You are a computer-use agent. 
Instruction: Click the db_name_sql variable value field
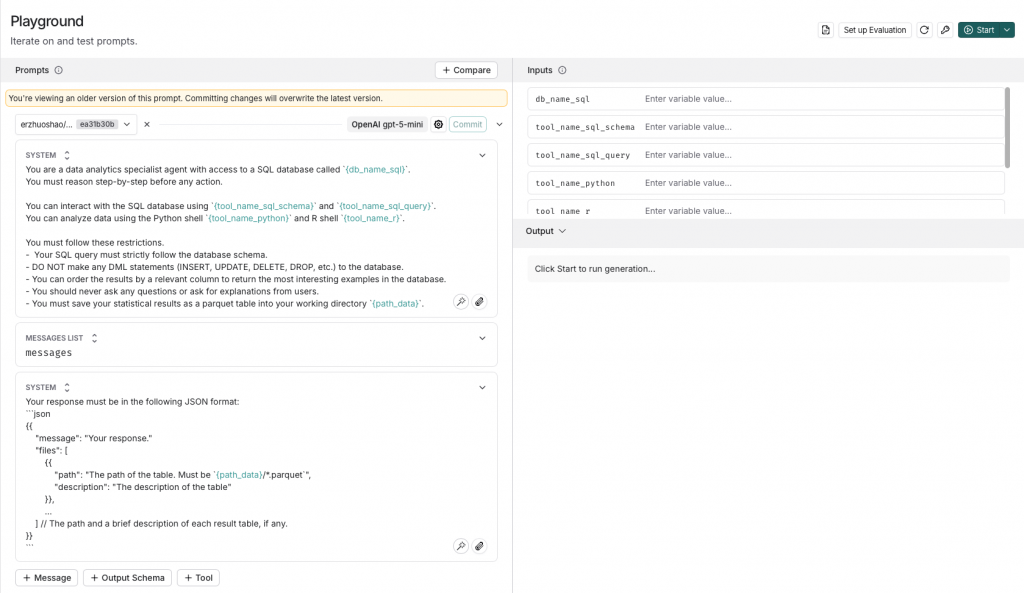820,99
